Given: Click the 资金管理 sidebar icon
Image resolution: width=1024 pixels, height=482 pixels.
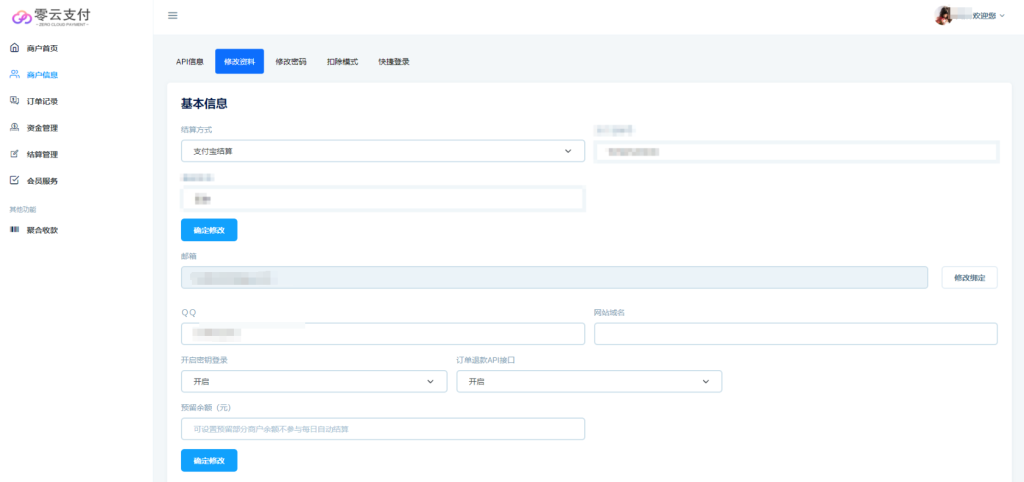Looking at the screenshot, I should pyautogui.click(x=14, y=127).
